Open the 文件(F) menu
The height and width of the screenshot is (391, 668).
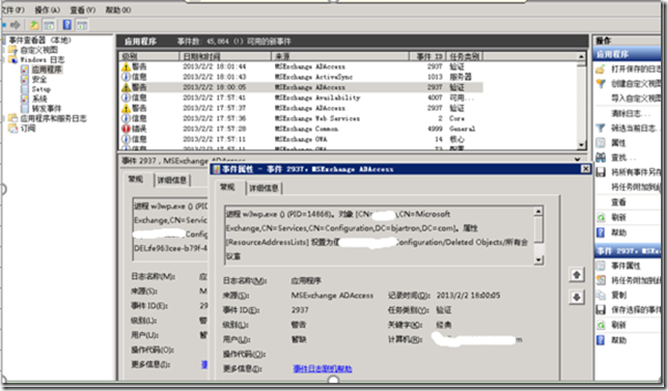tap(13, 10)
